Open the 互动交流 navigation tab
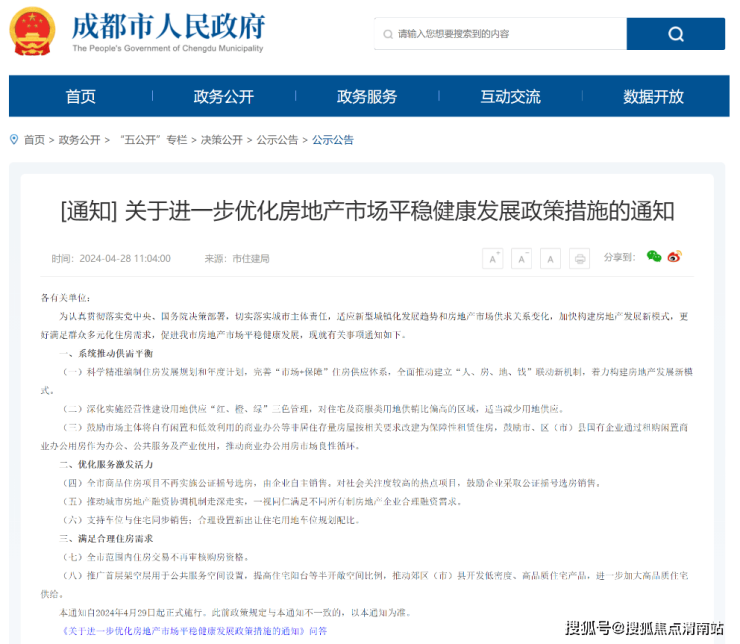 [510, 96]
